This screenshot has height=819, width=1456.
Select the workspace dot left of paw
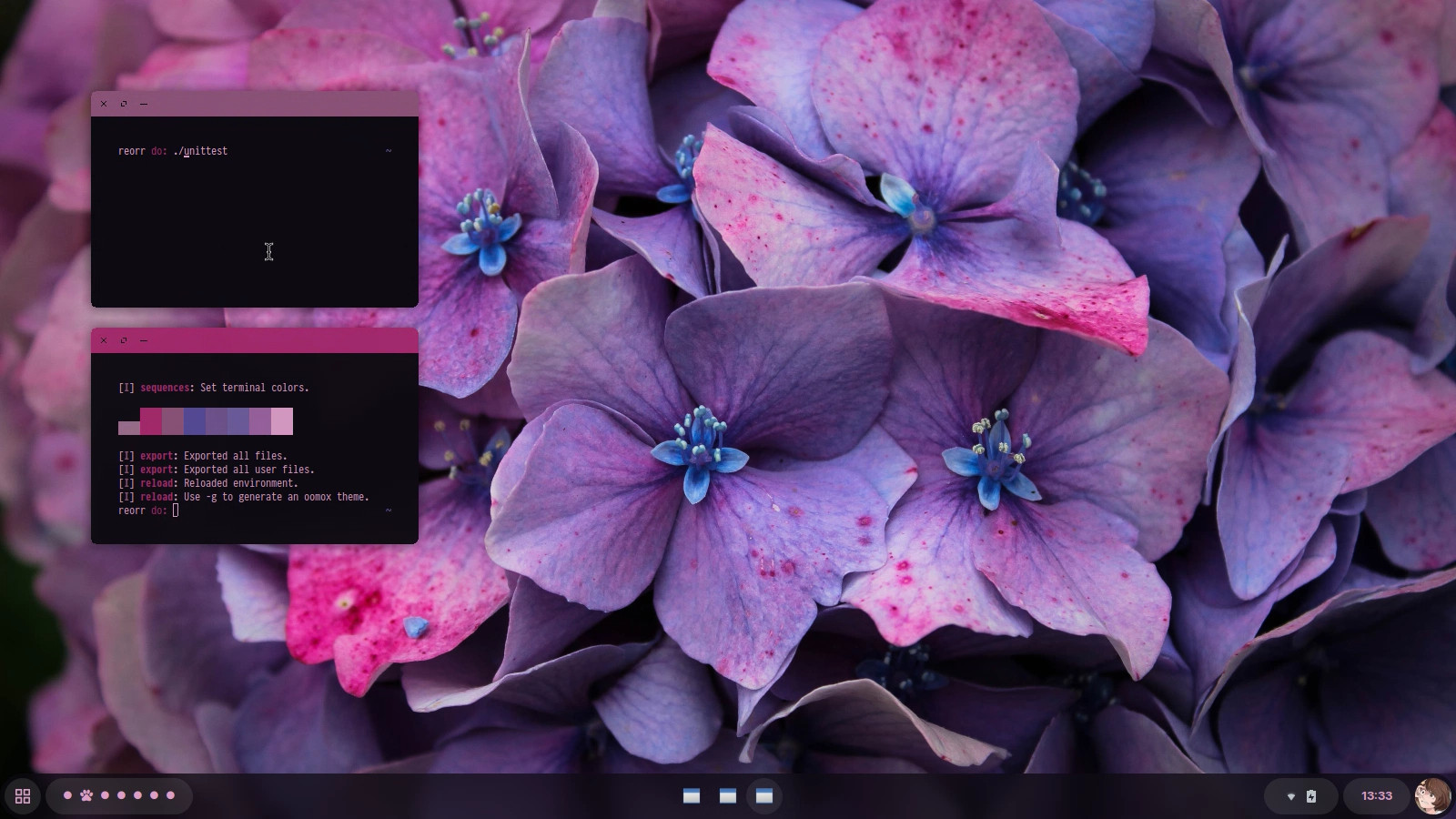67,795
